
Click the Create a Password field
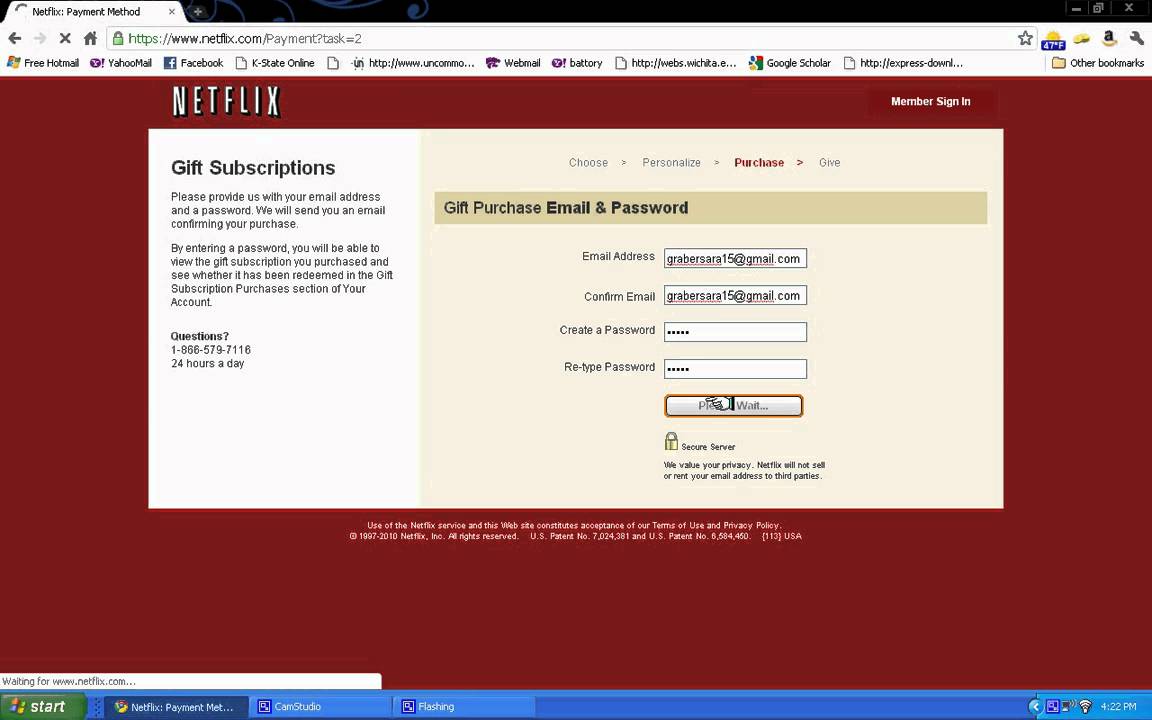pyautogui.click(x=735, y=332)
